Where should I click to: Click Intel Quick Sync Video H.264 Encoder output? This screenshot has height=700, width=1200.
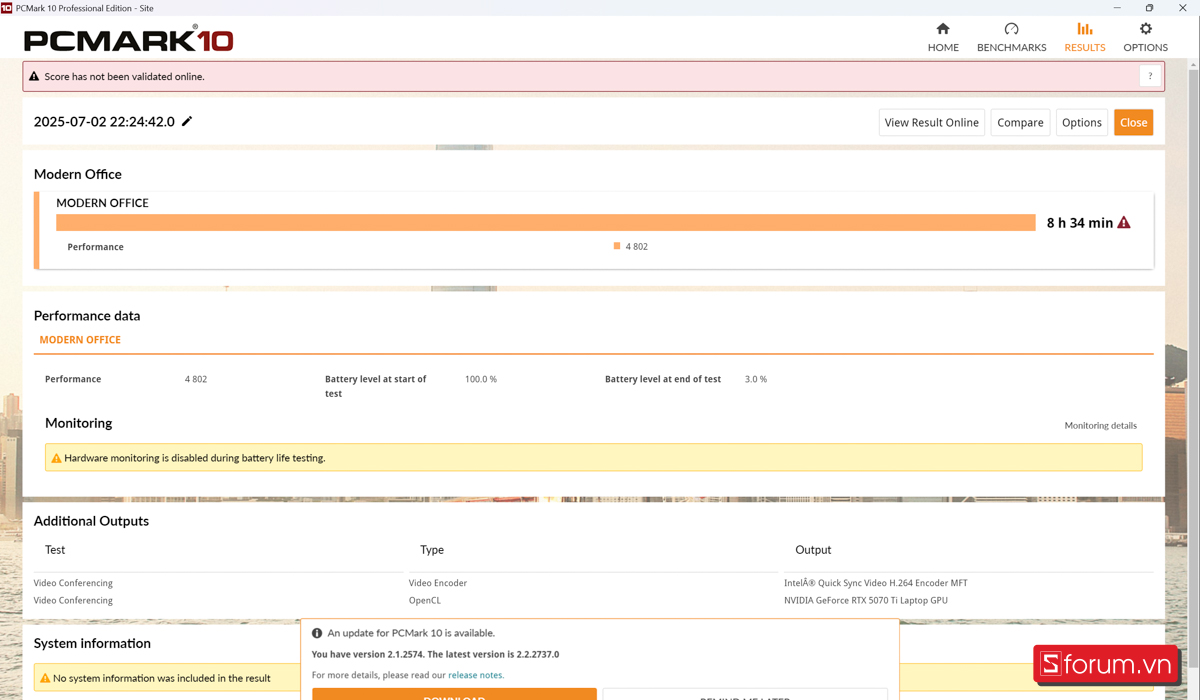tap(876, 583)
